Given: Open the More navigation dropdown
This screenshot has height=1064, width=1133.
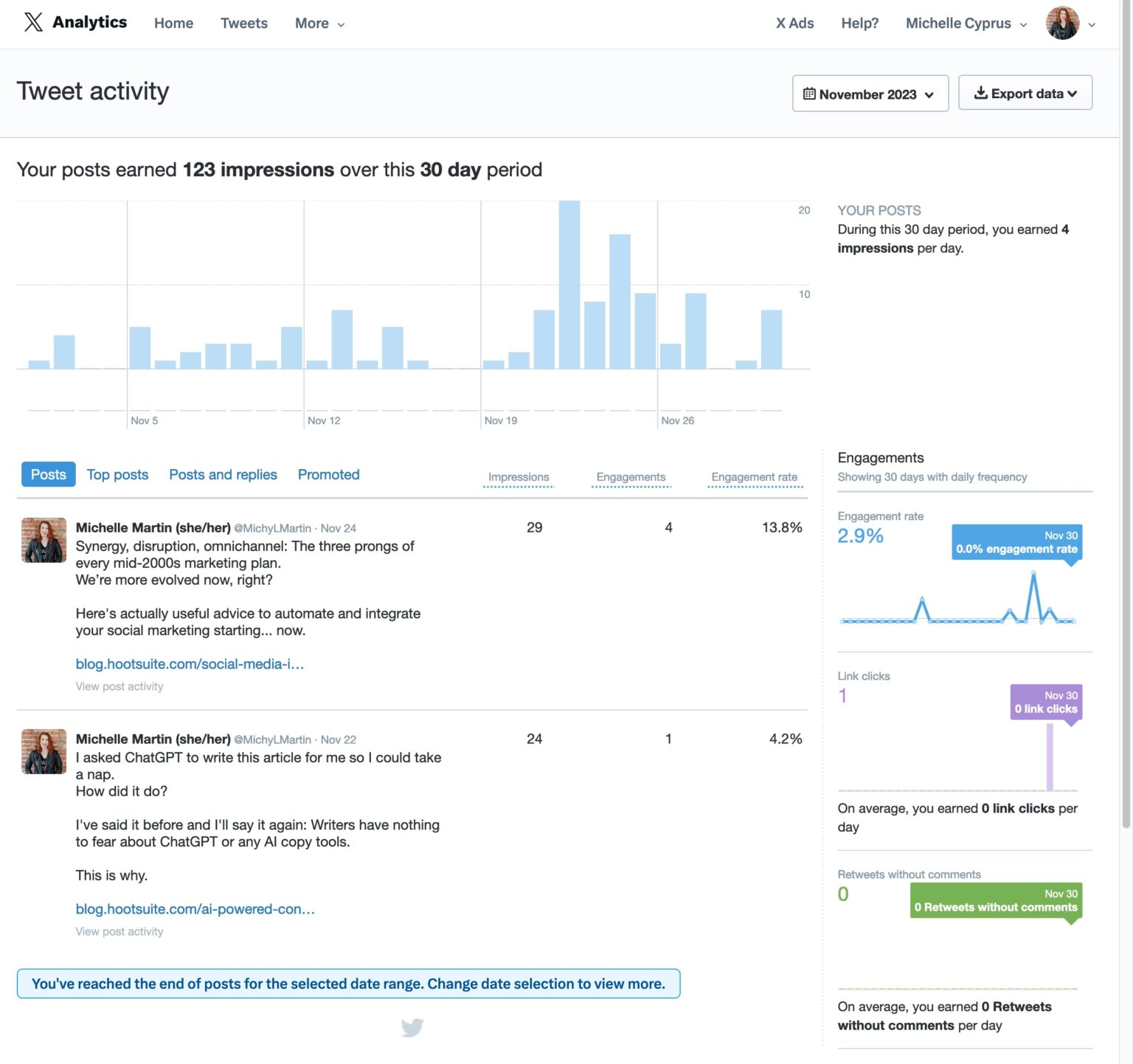Looking at the screenshot, I should pyautogui.click(x=319, y=23).
